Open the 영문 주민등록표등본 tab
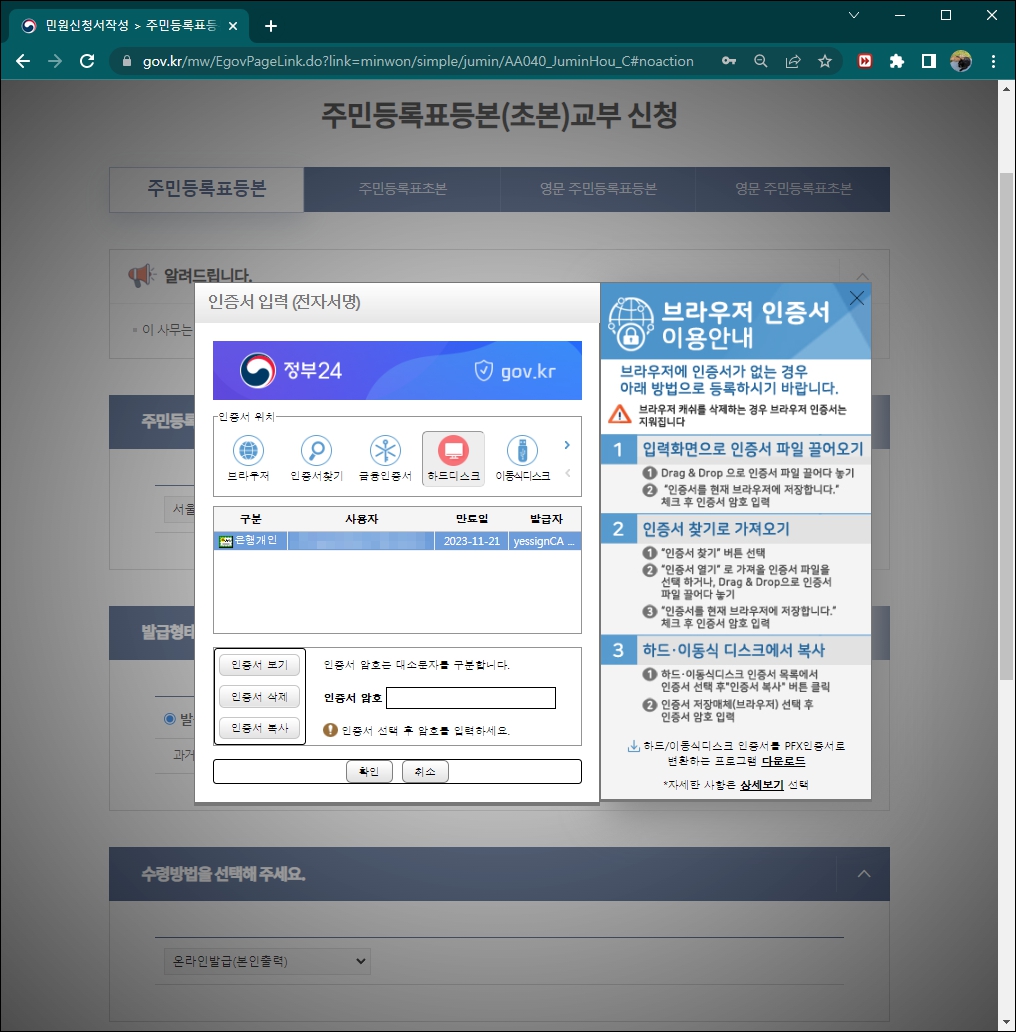 pos(597,189)
